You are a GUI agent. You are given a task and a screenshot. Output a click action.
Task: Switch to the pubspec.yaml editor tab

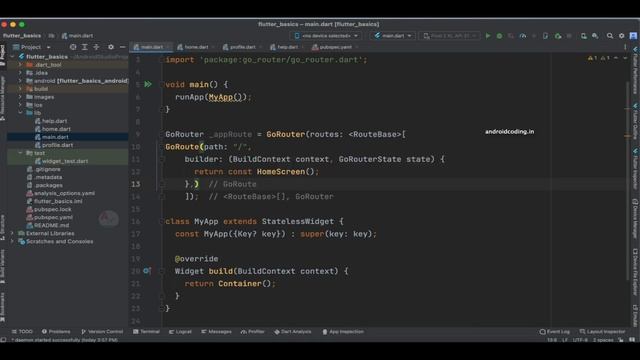point(336,47)
